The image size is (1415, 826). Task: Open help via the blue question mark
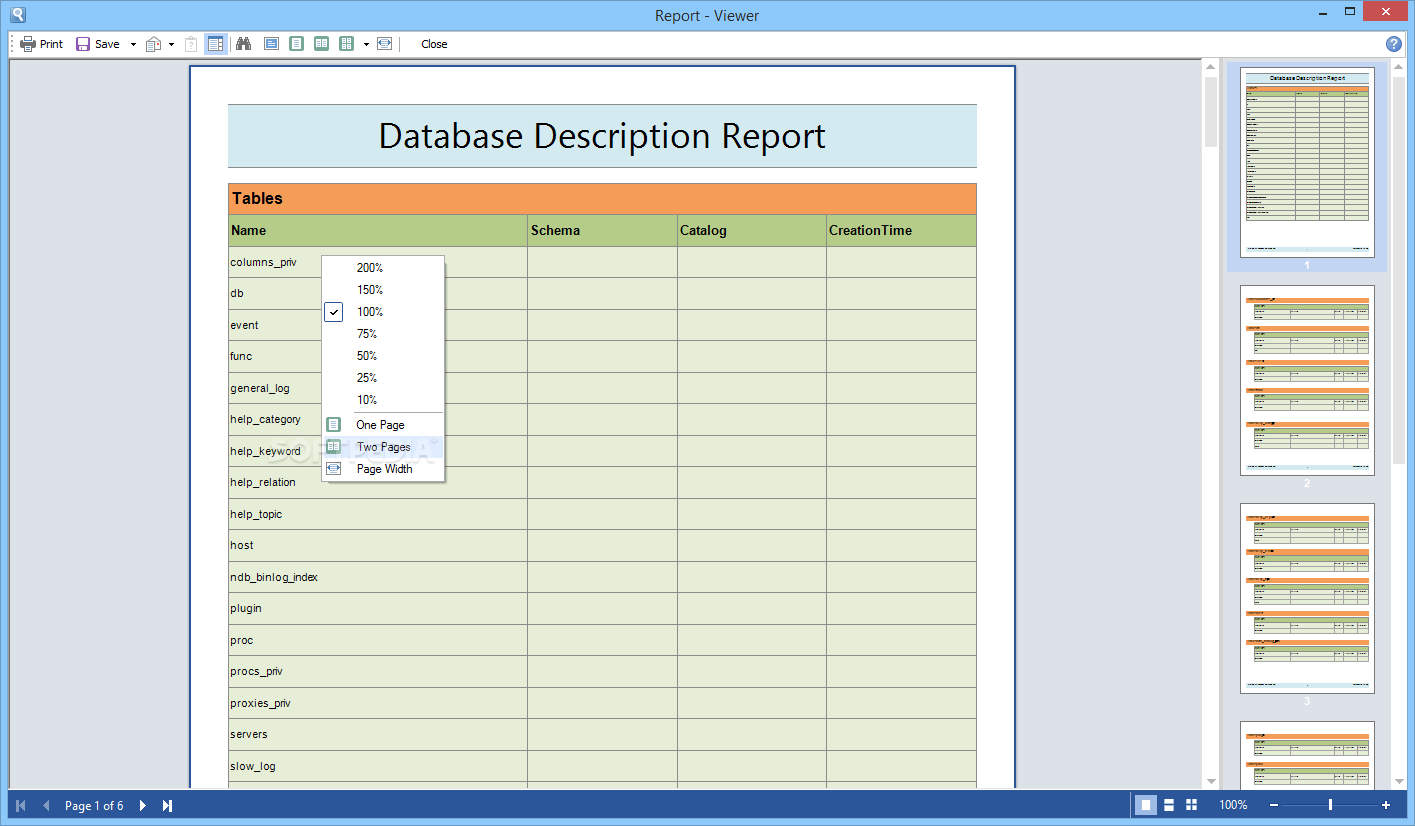(1394, 44)
